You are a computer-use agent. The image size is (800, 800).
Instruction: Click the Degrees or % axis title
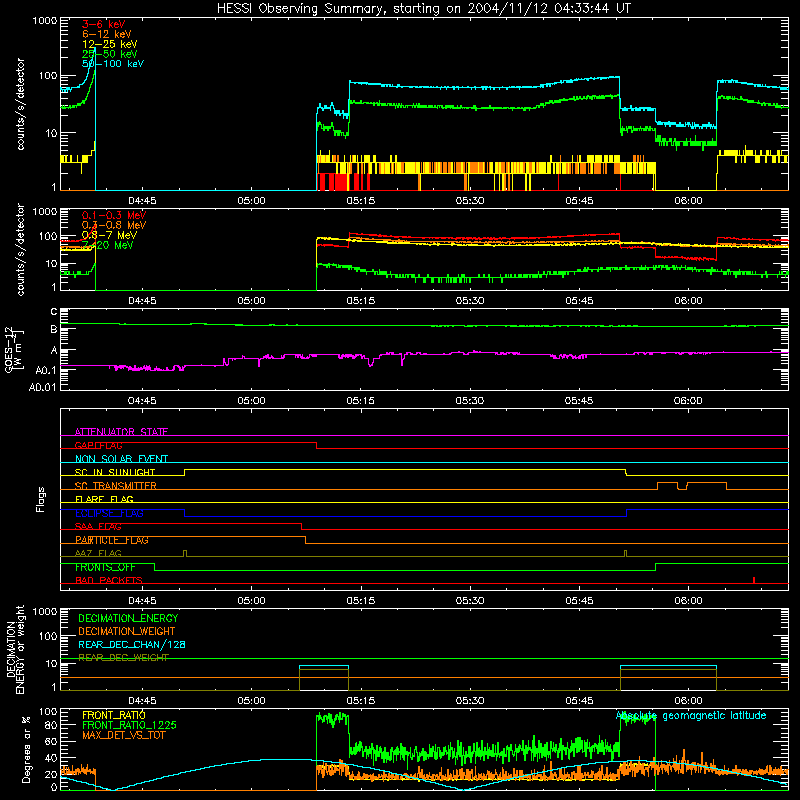click(27, 749)
